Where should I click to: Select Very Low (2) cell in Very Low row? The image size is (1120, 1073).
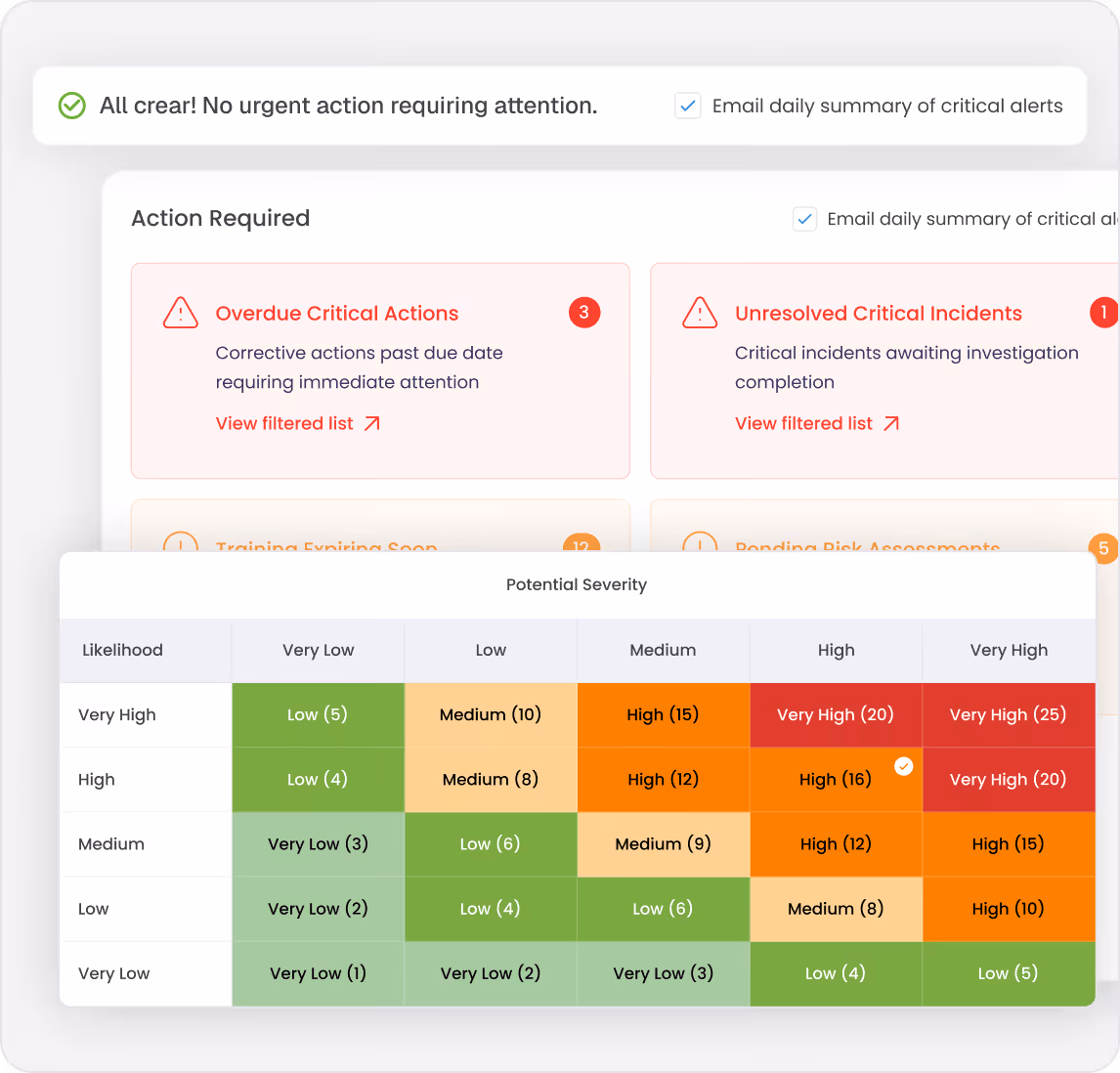[x=491, y=973]
